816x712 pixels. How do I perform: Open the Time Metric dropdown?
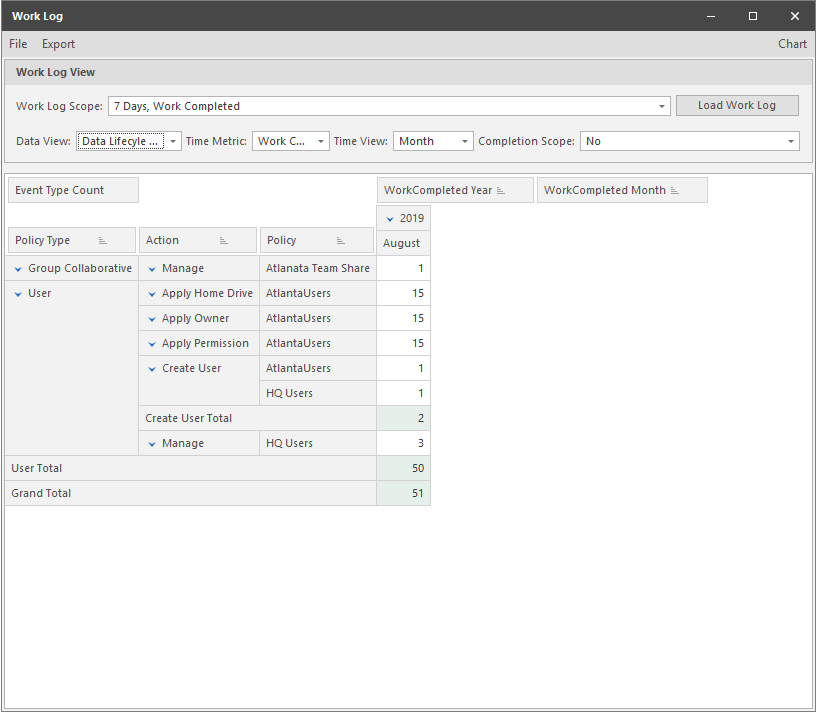(321, 141)
